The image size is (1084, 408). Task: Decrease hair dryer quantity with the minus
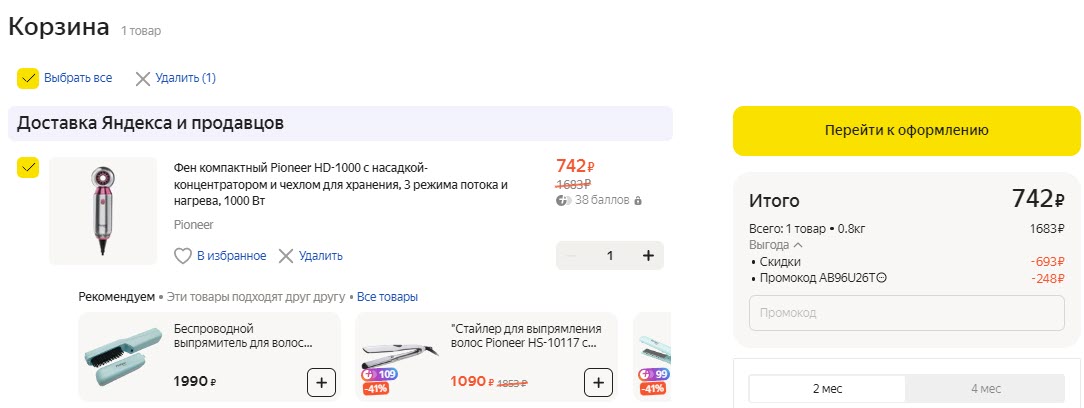pyautogui.click(x=572, y=256)
